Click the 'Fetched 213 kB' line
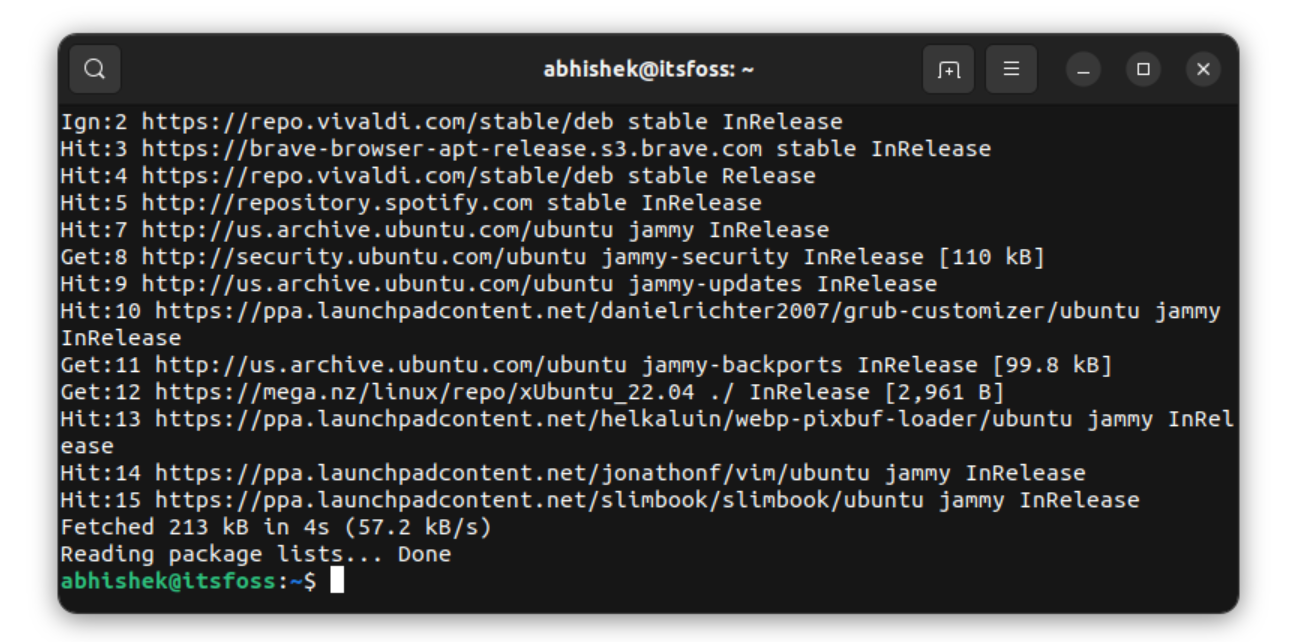 tap(276, 527)
